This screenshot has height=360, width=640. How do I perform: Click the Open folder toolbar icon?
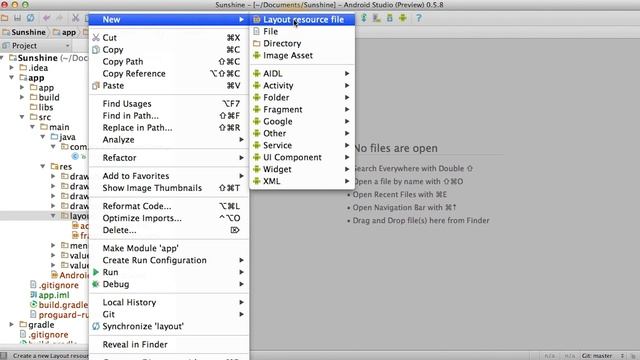[x=4, y=18]
